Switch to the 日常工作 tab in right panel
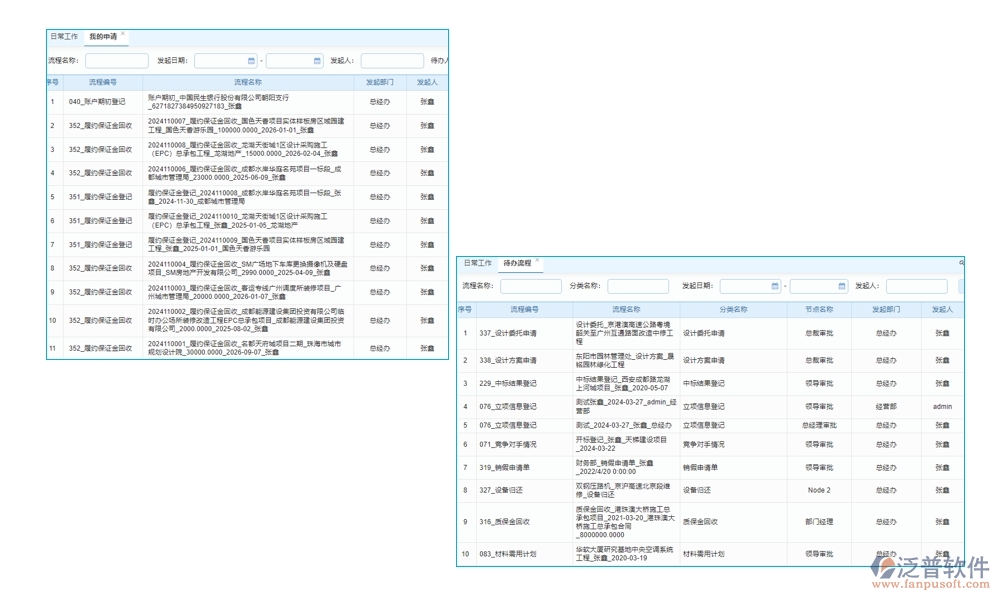This screenshot has height=600, width=1000. [x=478, y=264]
